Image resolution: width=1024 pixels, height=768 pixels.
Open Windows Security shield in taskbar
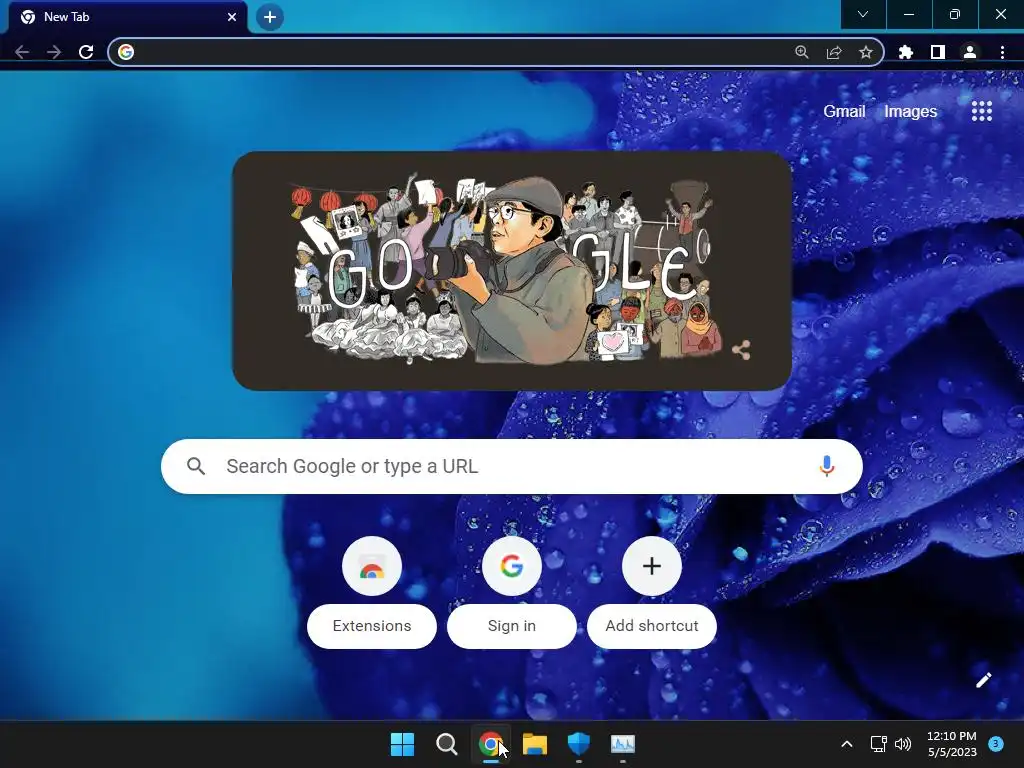pyautogui.click(x=579, y=744)
